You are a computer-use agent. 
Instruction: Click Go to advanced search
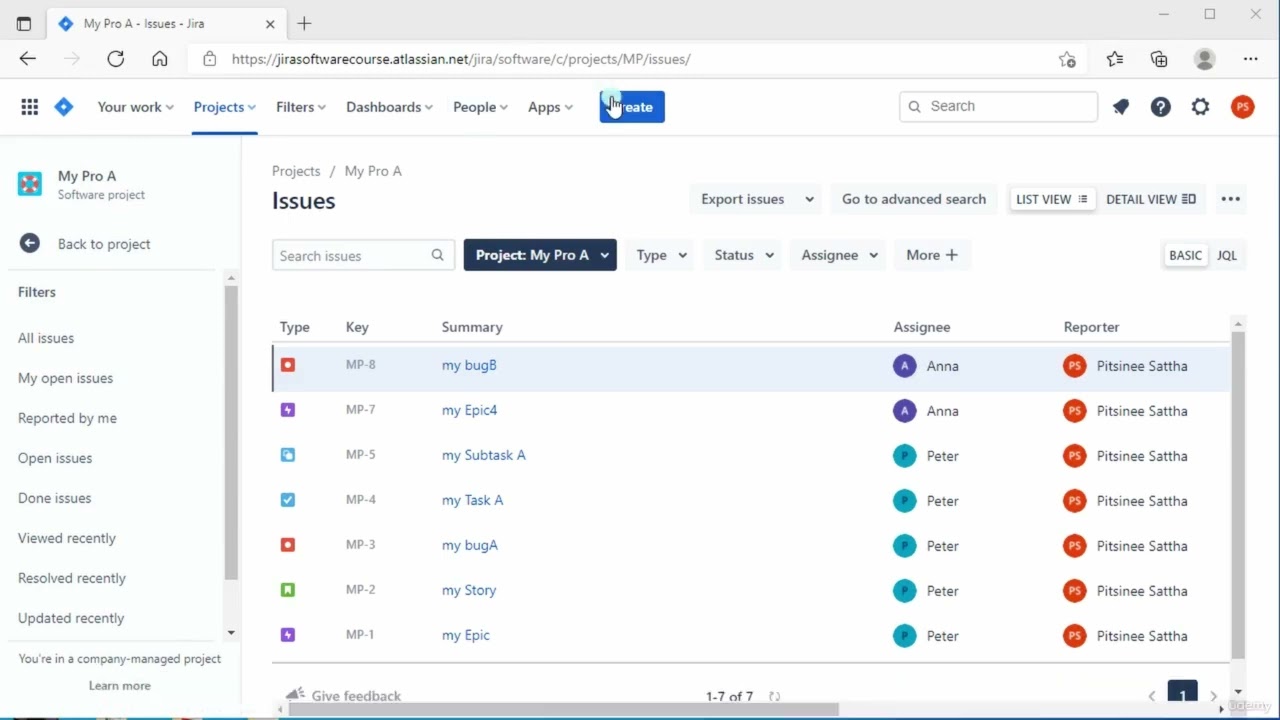click(914, 199)
